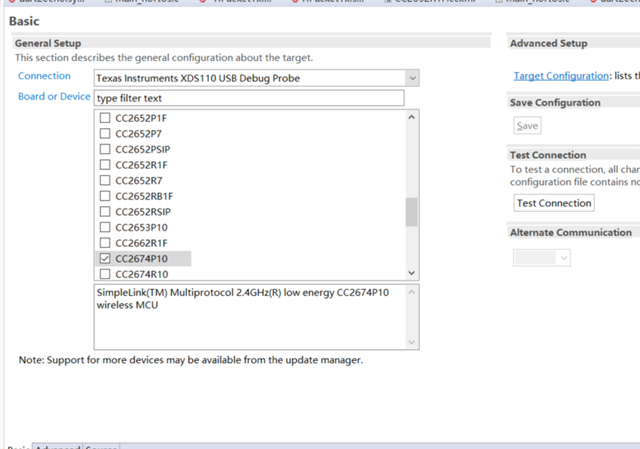Click description box scroll down arrow
This screenshot has width=640, height=449.
click(x=411, y=342)
